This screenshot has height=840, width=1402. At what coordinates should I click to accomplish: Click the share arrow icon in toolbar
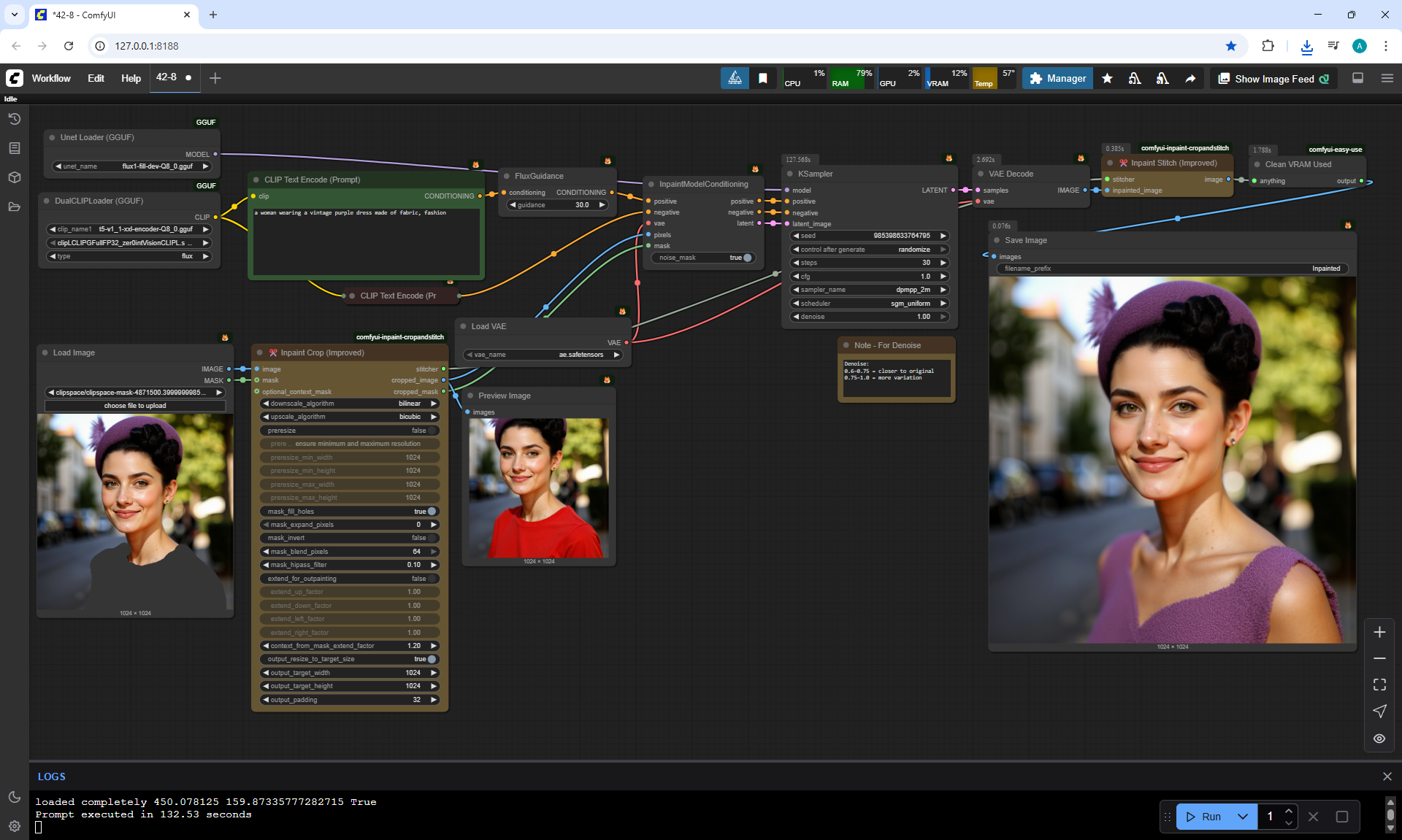tap(1190, 79)
